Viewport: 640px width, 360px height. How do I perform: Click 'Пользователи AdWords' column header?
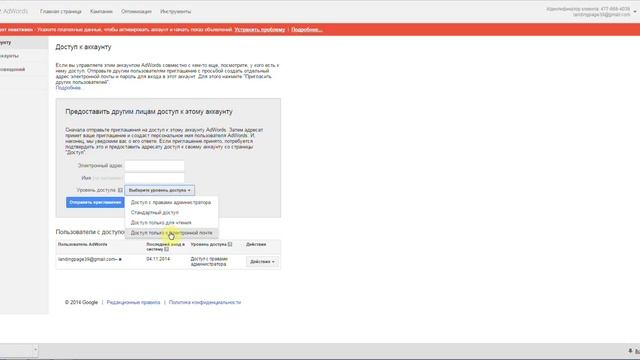[82, 244]
